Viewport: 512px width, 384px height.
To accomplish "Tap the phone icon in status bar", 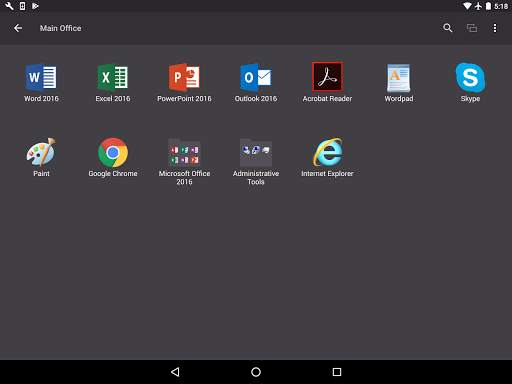I will pyautogui.click(x=22, y=6).
